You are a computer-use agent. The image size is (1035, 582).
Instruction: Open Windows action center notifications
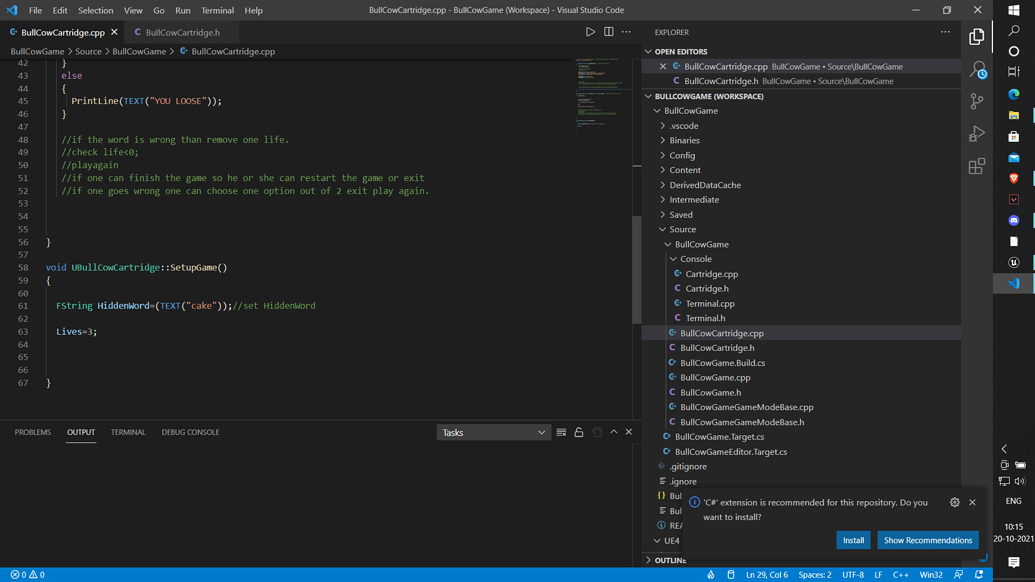pos(1014,562)
